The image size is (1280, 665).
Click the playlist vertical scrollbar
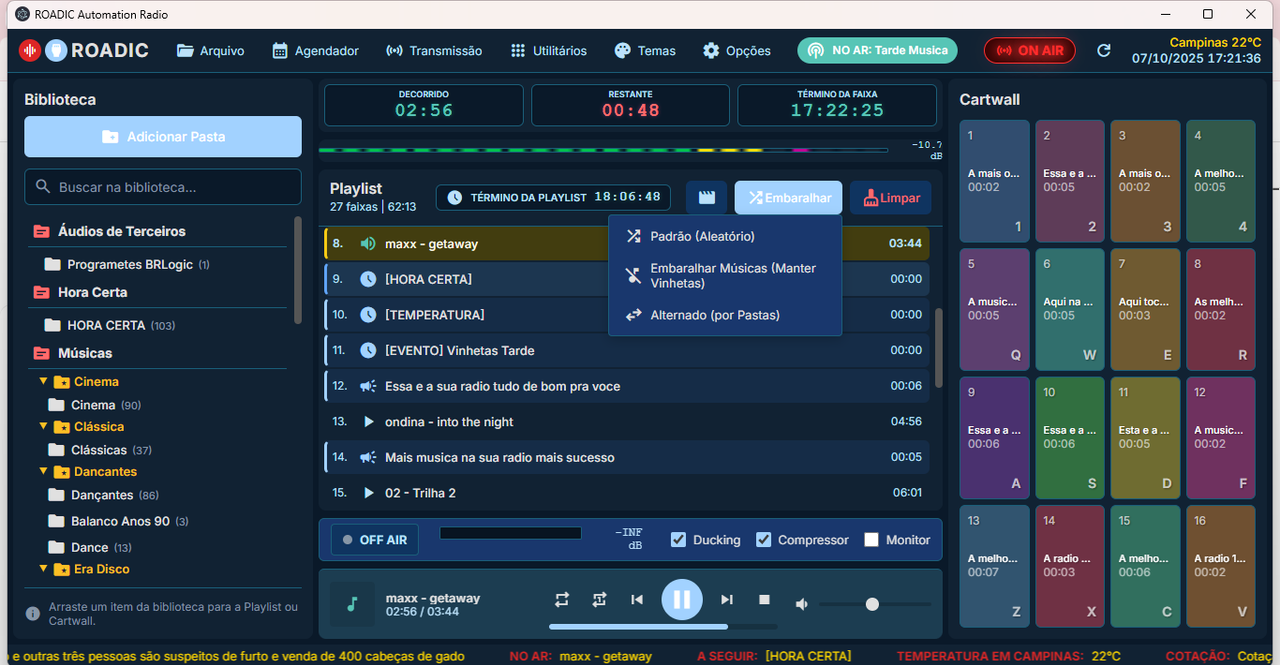tap(938, 348)
